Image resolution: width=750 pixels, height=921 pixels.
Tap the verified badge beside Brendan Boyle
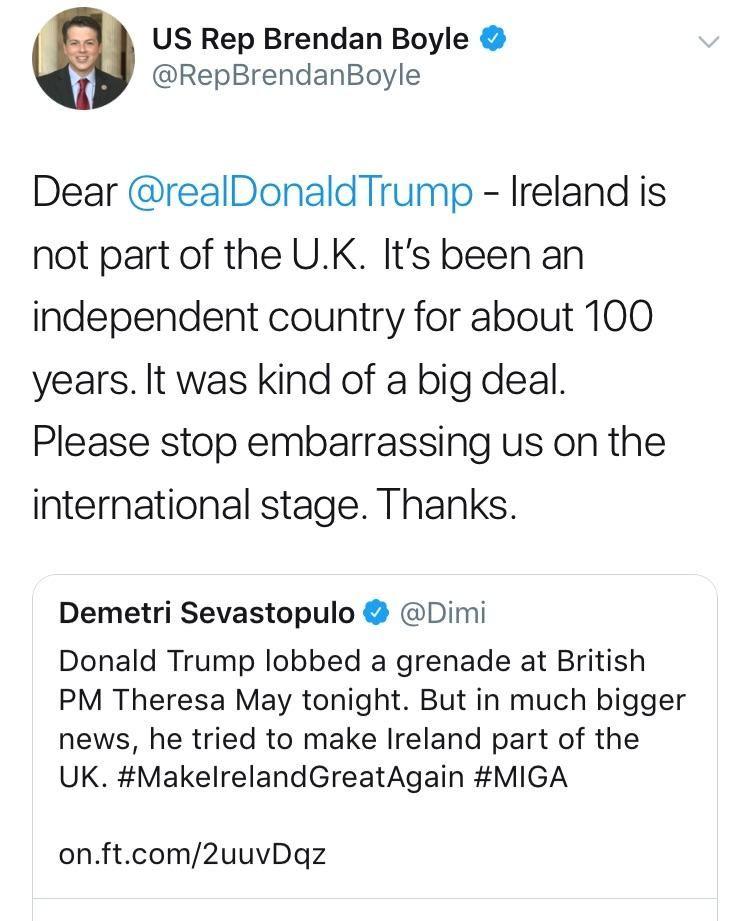tap(493, 40)
